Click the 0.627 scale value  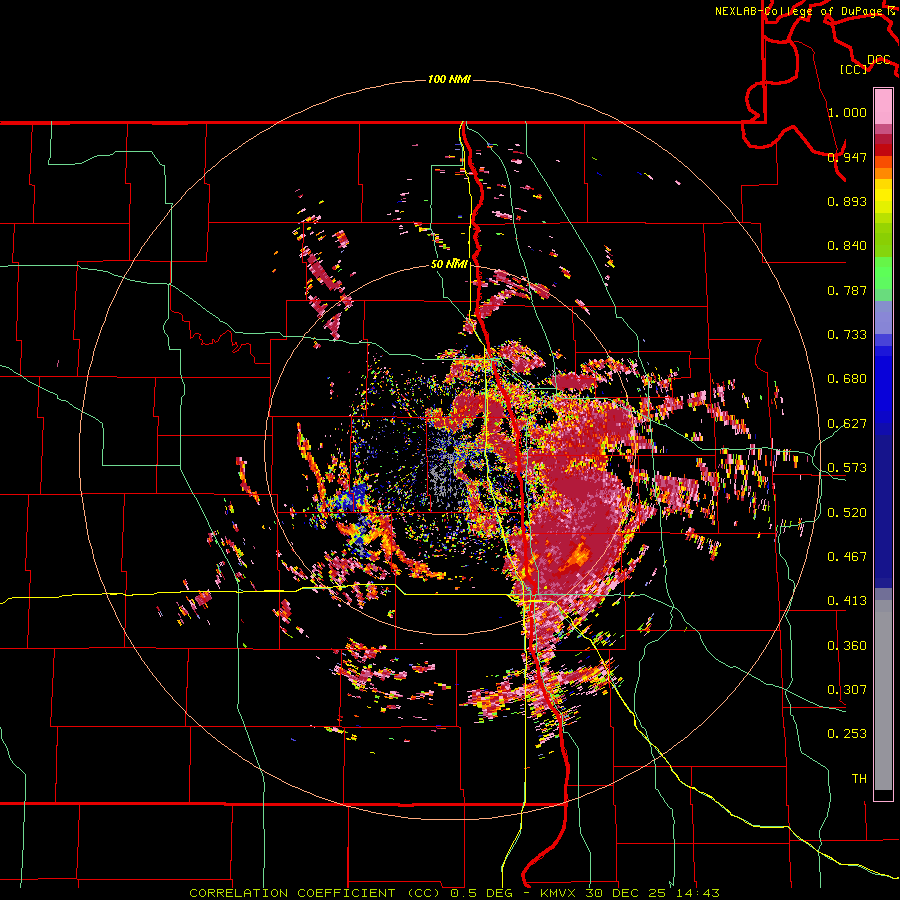(847, 424)
